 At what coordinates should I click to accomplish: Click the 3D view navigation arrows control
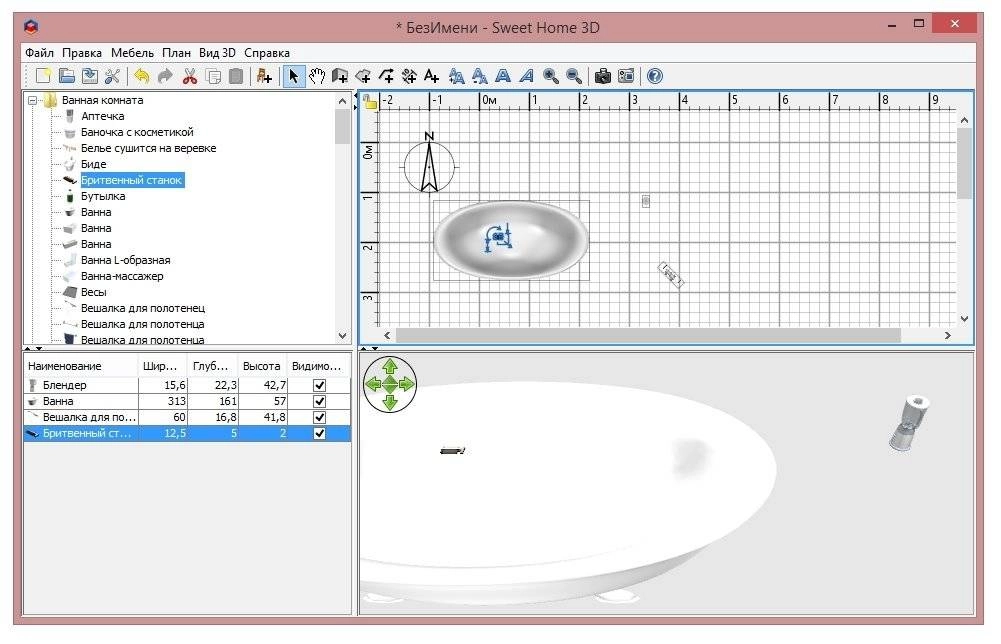click(390, 384)
